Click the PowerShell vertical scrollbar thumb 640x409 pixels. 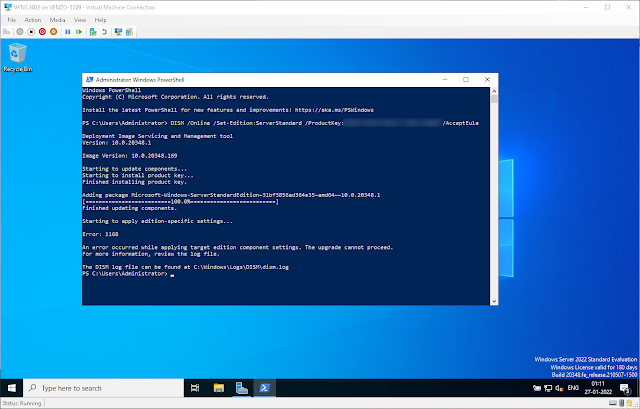pyautogui.click(x=494, y=99)
